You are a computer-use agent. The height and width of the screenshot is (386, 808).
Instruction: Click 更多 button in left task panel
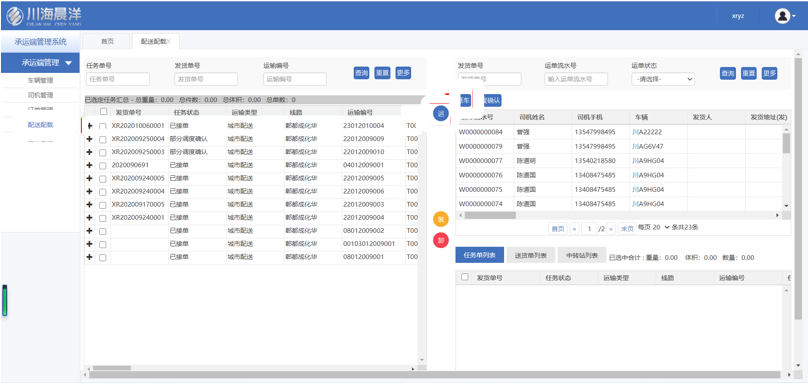point(403,73)
